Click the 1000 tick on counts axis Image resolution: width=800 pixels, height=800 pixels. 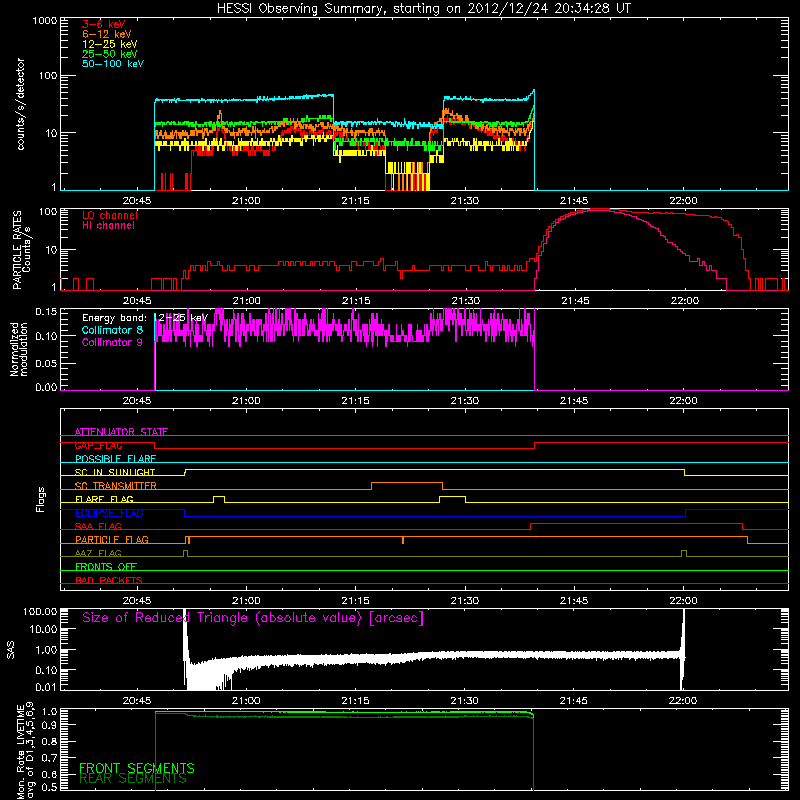[45, 20]
